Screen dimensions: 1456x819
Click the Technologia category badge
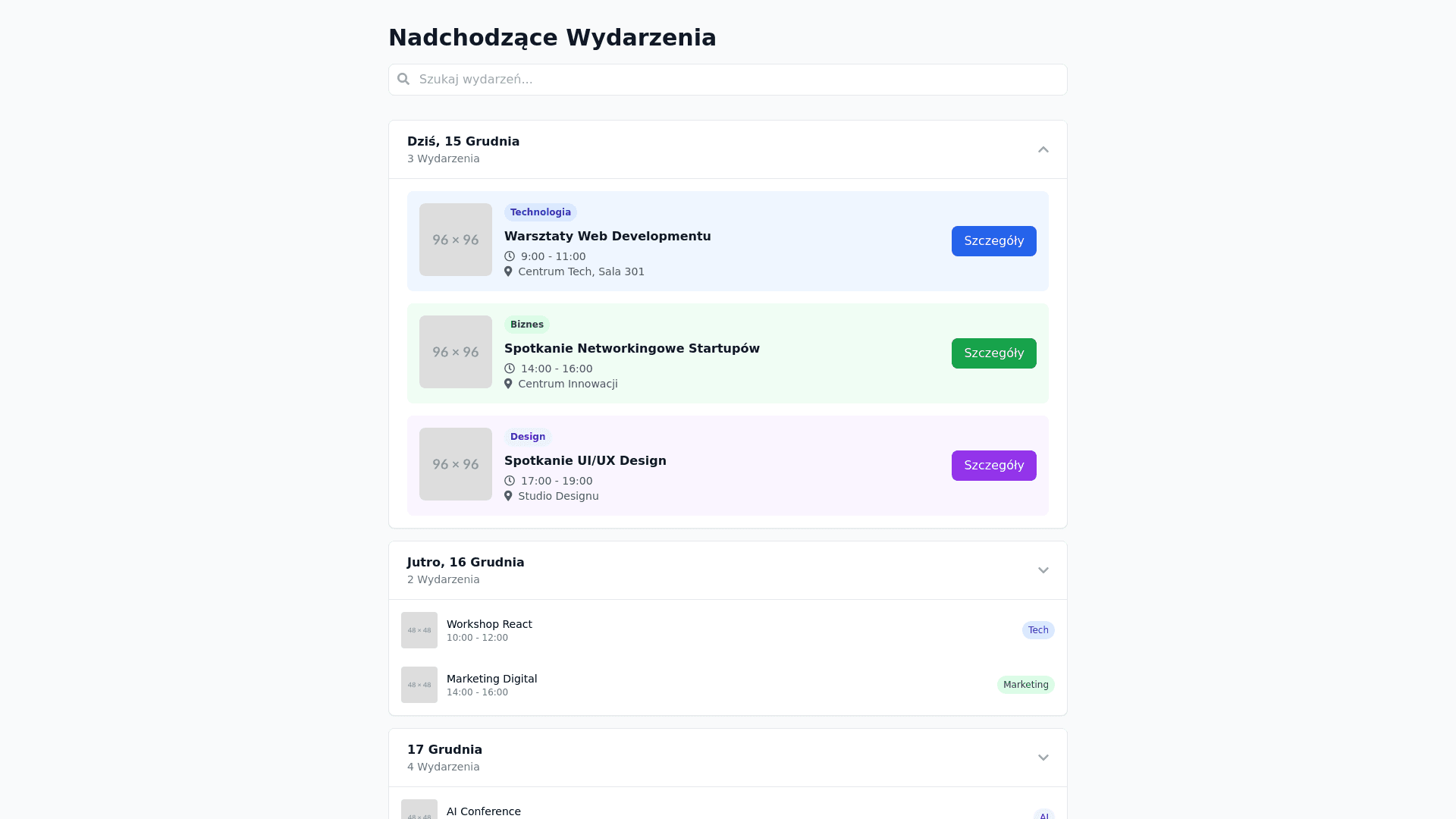[540, 212]
